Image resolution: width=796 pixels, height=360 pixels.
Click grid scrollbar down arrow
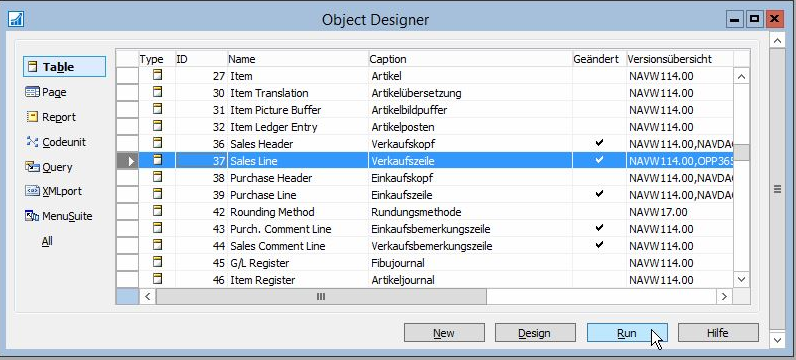[741, 279]
